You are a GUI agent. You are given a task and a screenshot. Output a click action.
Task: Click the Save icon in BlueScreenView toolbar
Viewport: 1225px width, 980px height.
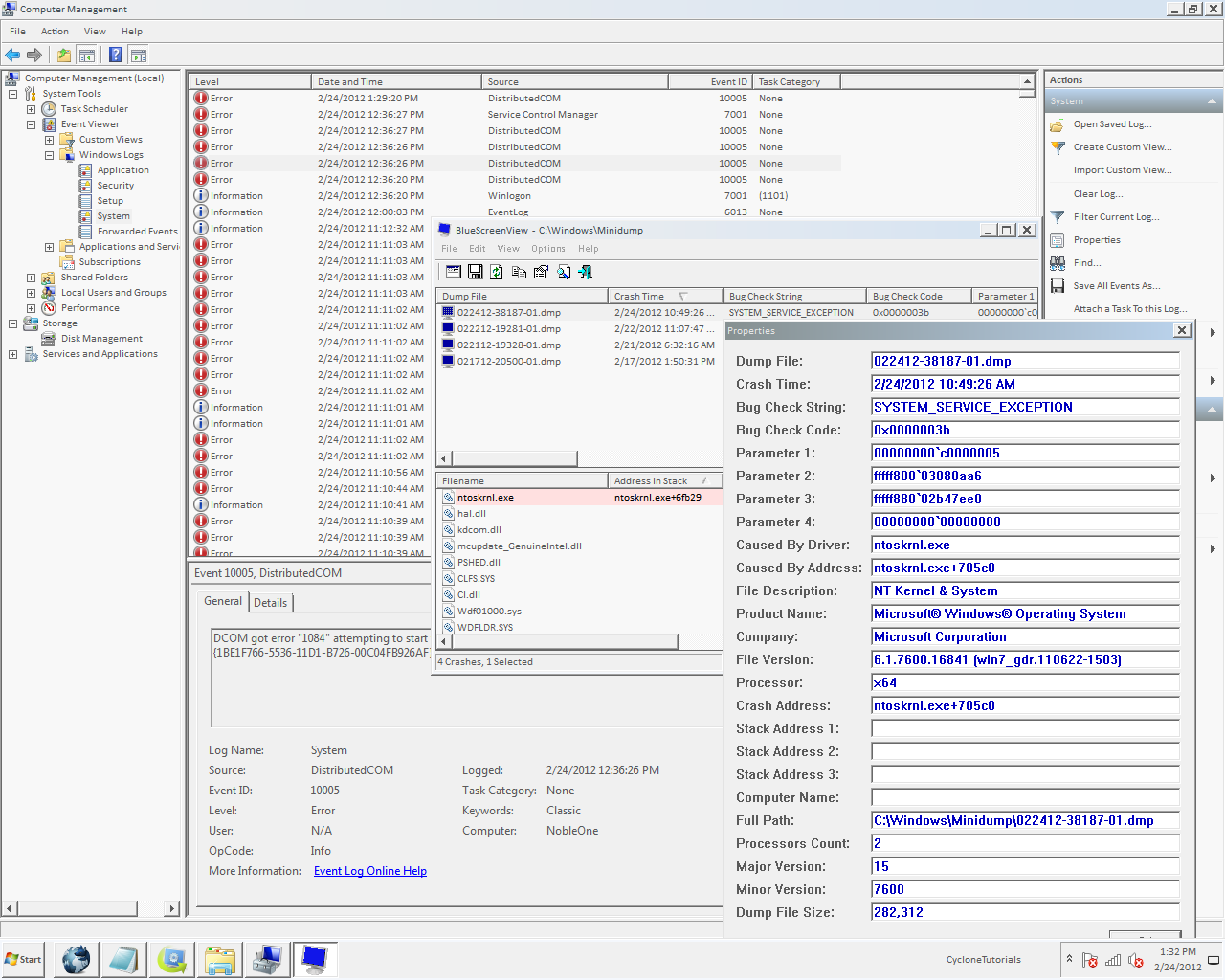(x=475, y=272)
